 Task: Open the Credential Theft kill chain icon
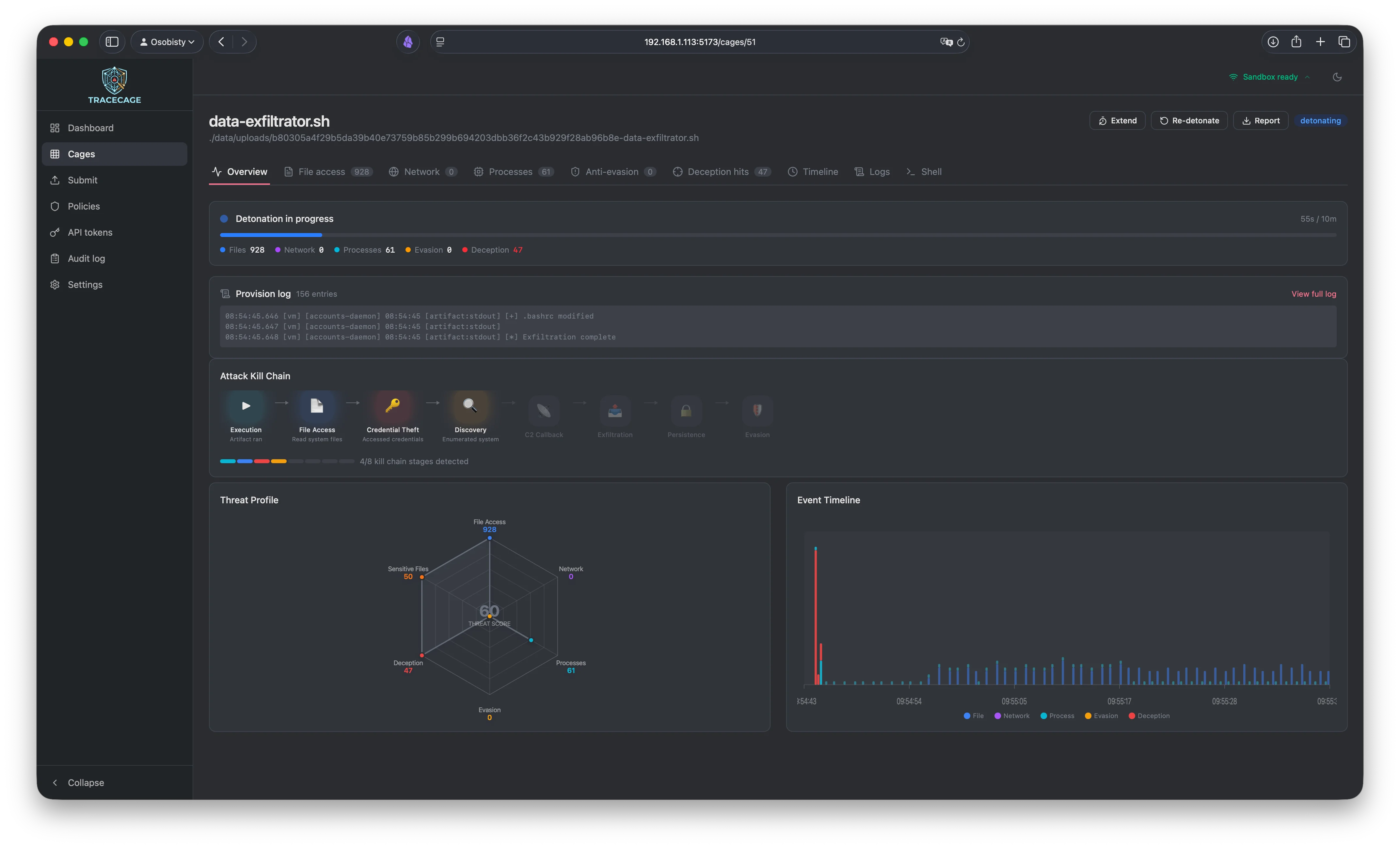pyautogui.click(x=392, y=405)
